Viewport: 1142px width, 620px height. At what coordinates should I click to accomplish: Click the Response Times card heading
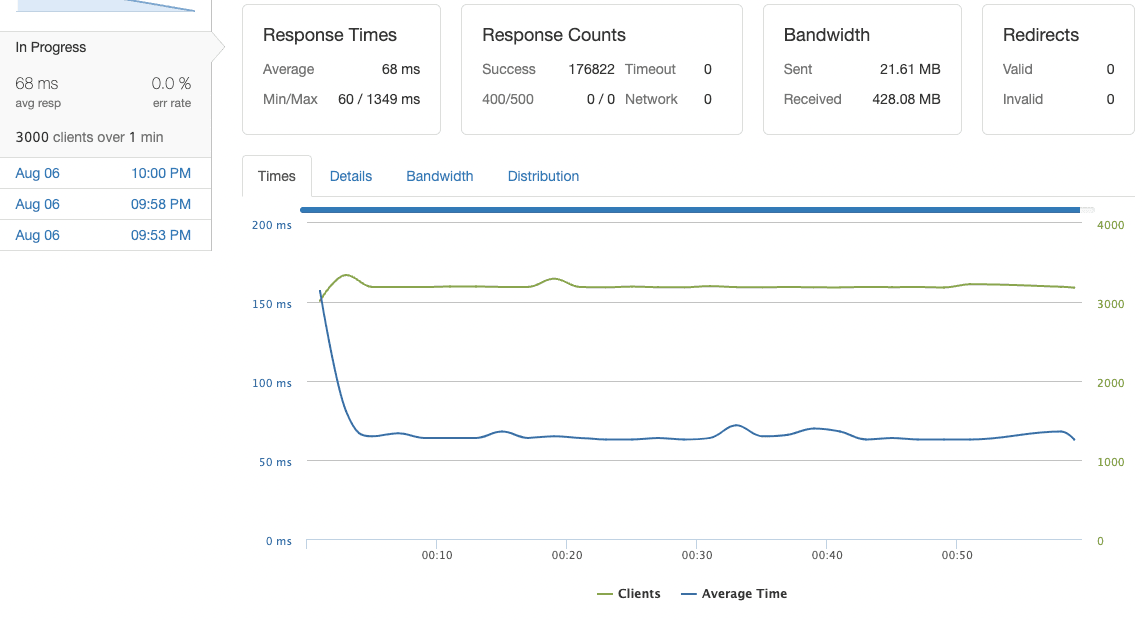[330, 35]
